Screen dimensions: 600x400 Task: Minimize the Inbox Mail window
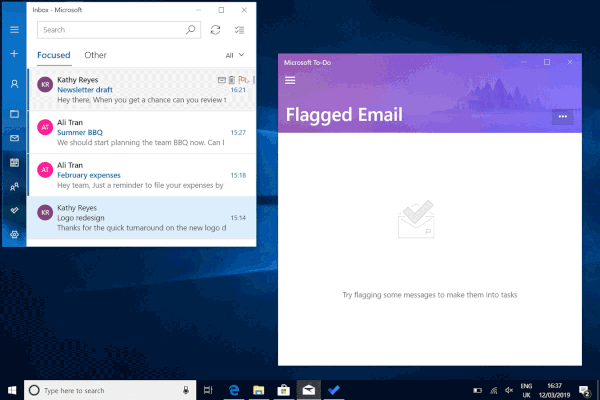[x=198, y=10]
